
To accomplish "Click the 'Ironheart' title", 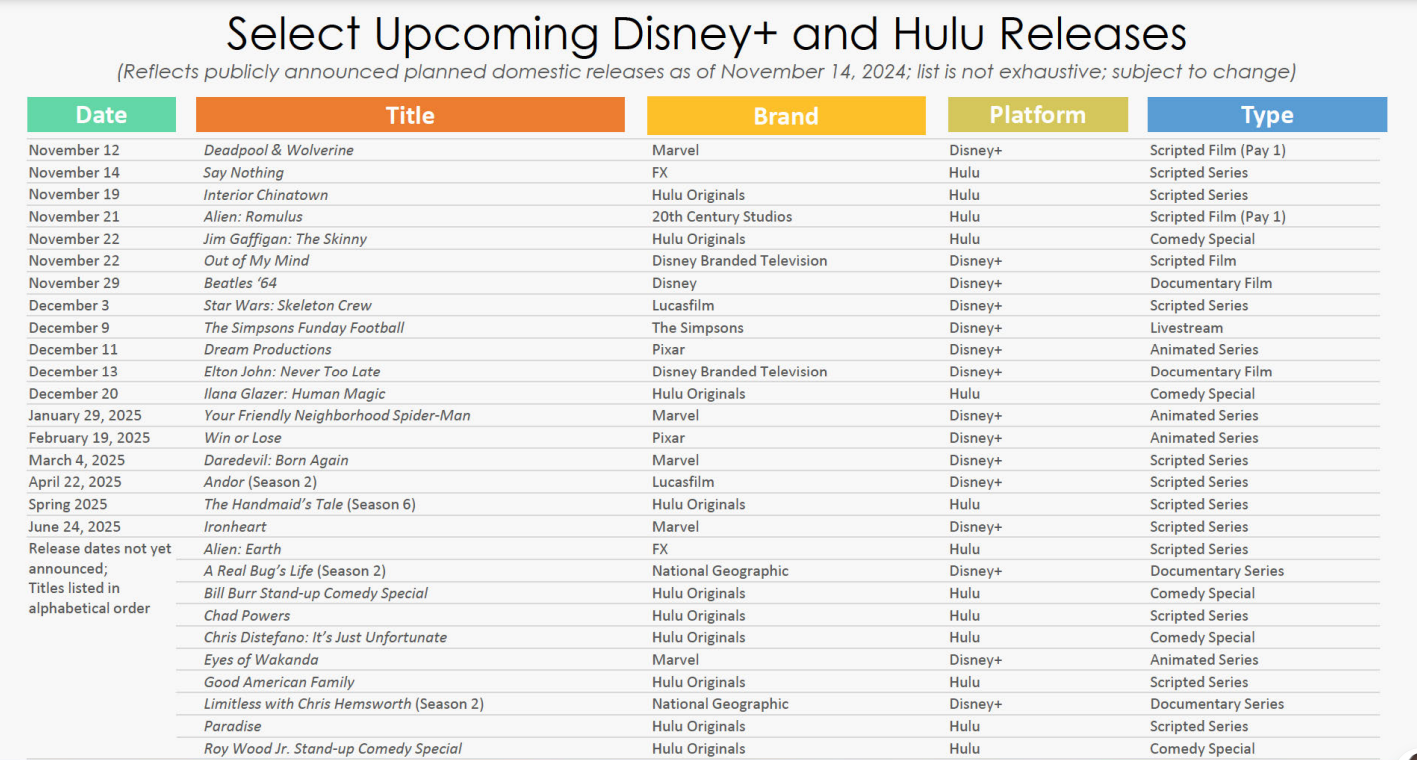I will pos(235,526).
